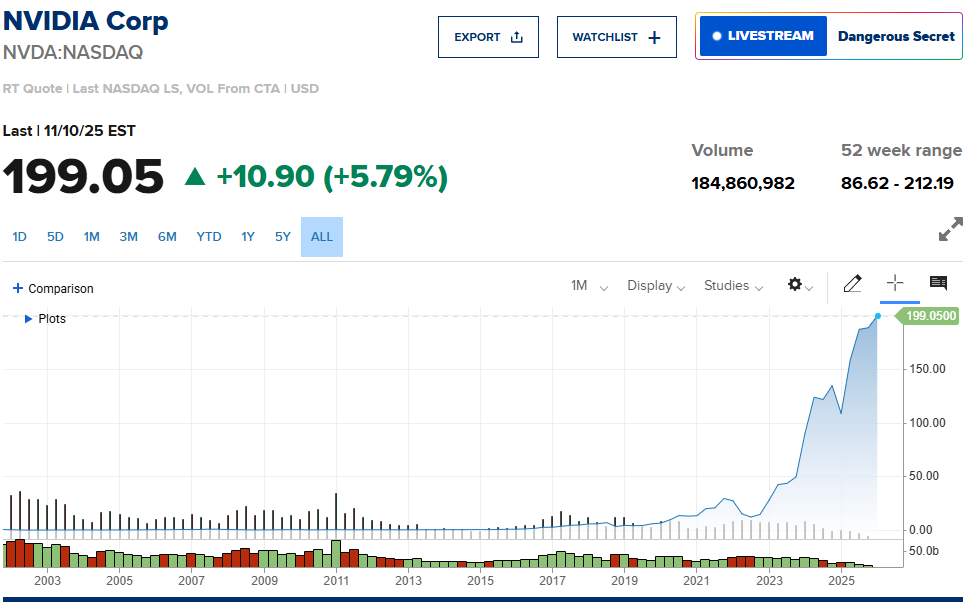Select the pencil drawing tool
The image size is (971, 609).
[x=852, y=284]
